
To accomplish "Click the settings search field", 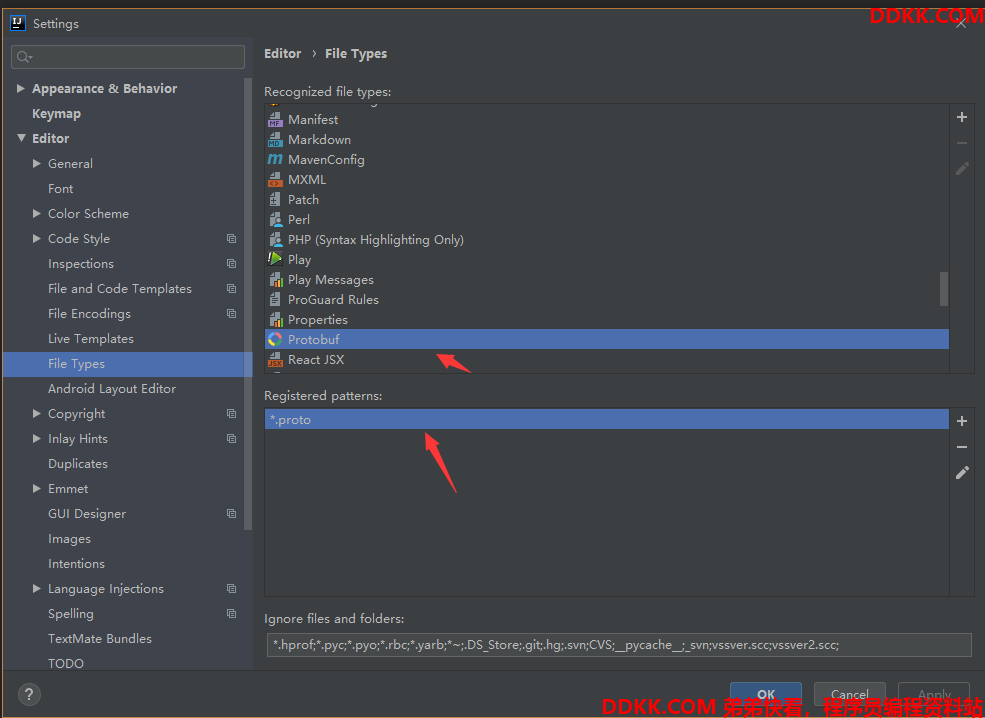I will (x=128, y=57).
